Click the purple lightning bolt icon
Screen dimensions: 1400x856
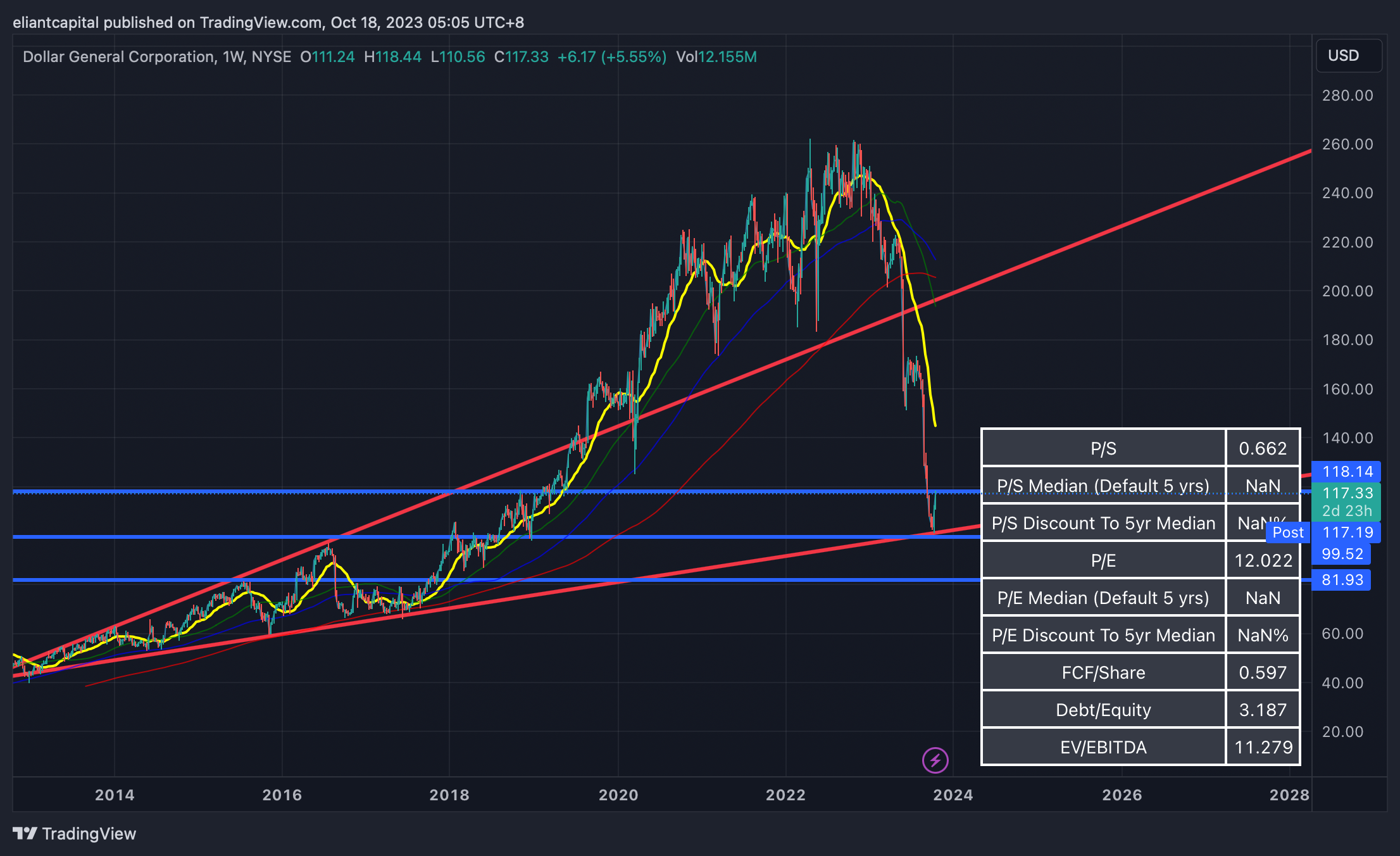[x=935, y=760]
